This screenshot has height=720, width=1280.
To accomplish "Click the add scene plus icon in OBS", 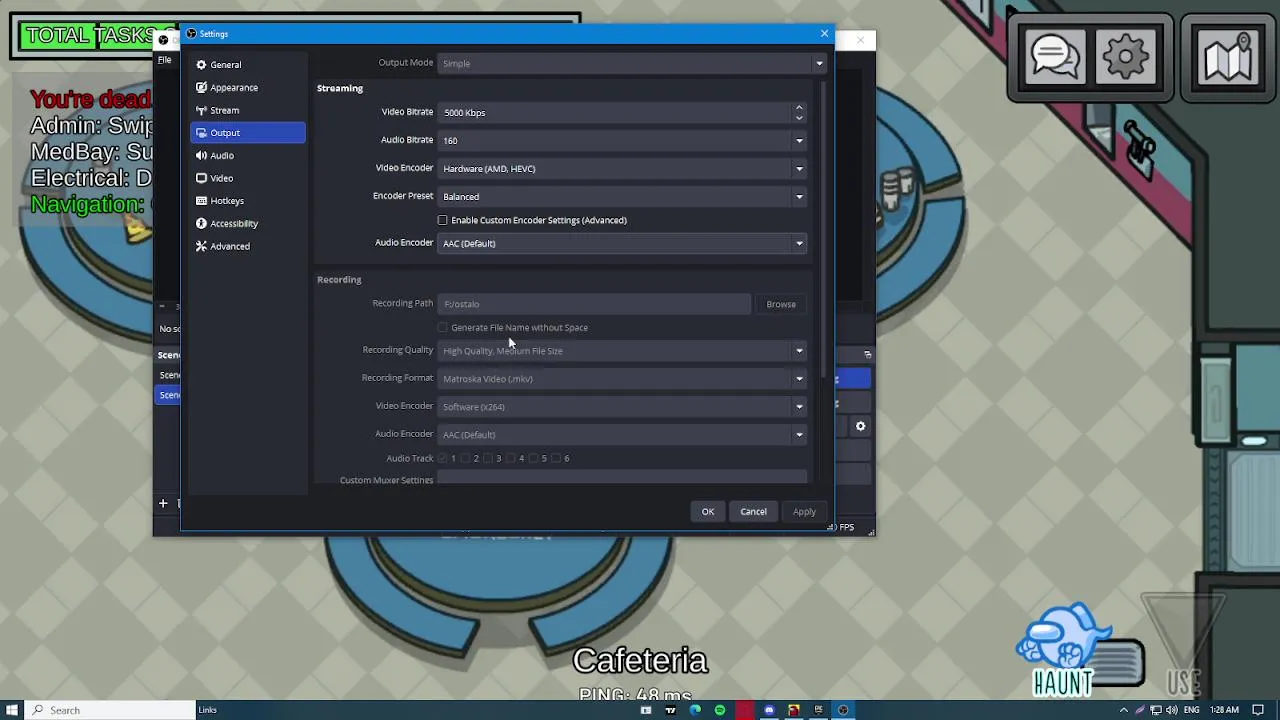I will coord(163,504).
